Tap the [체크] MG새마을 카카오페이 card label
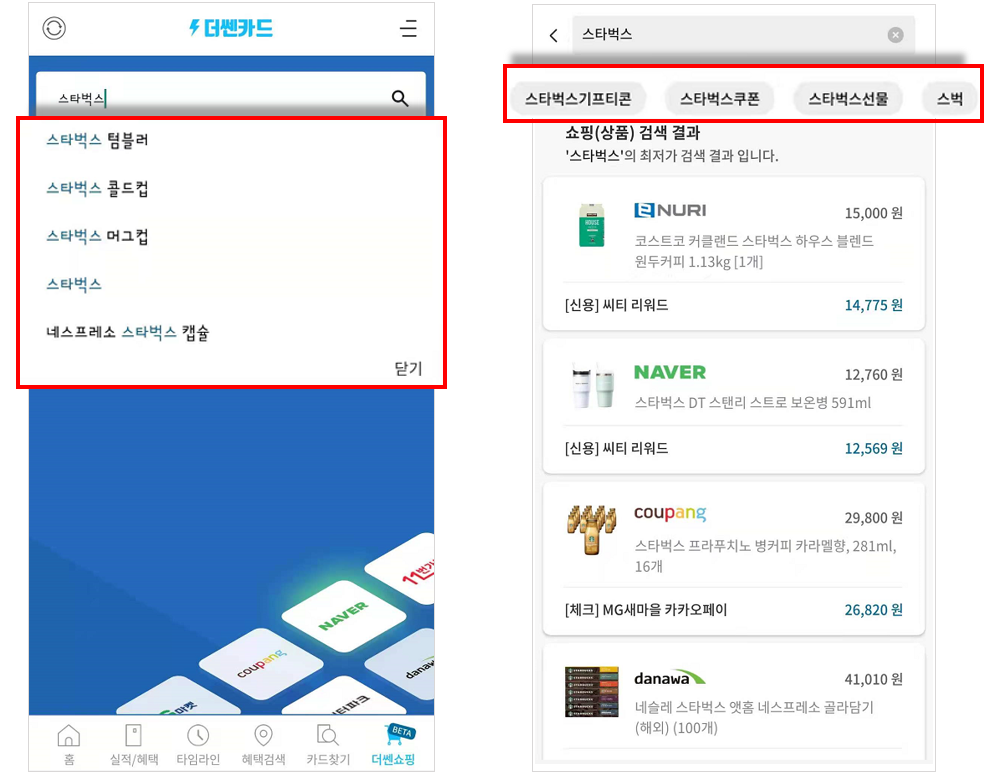The height and width of the screenshot is (773, 992). point(646,610)
